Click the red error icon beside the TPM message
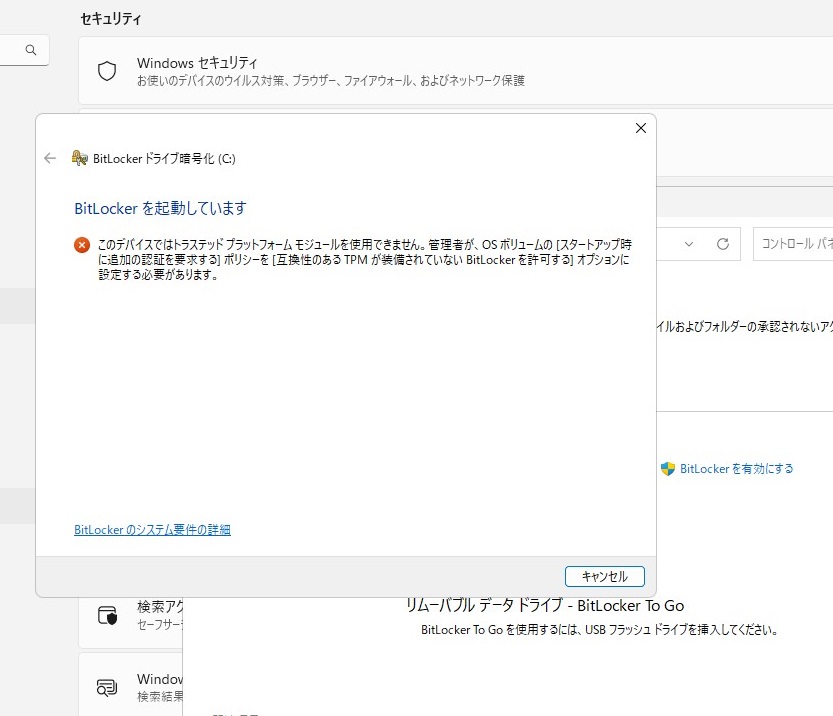 (82, 244)
